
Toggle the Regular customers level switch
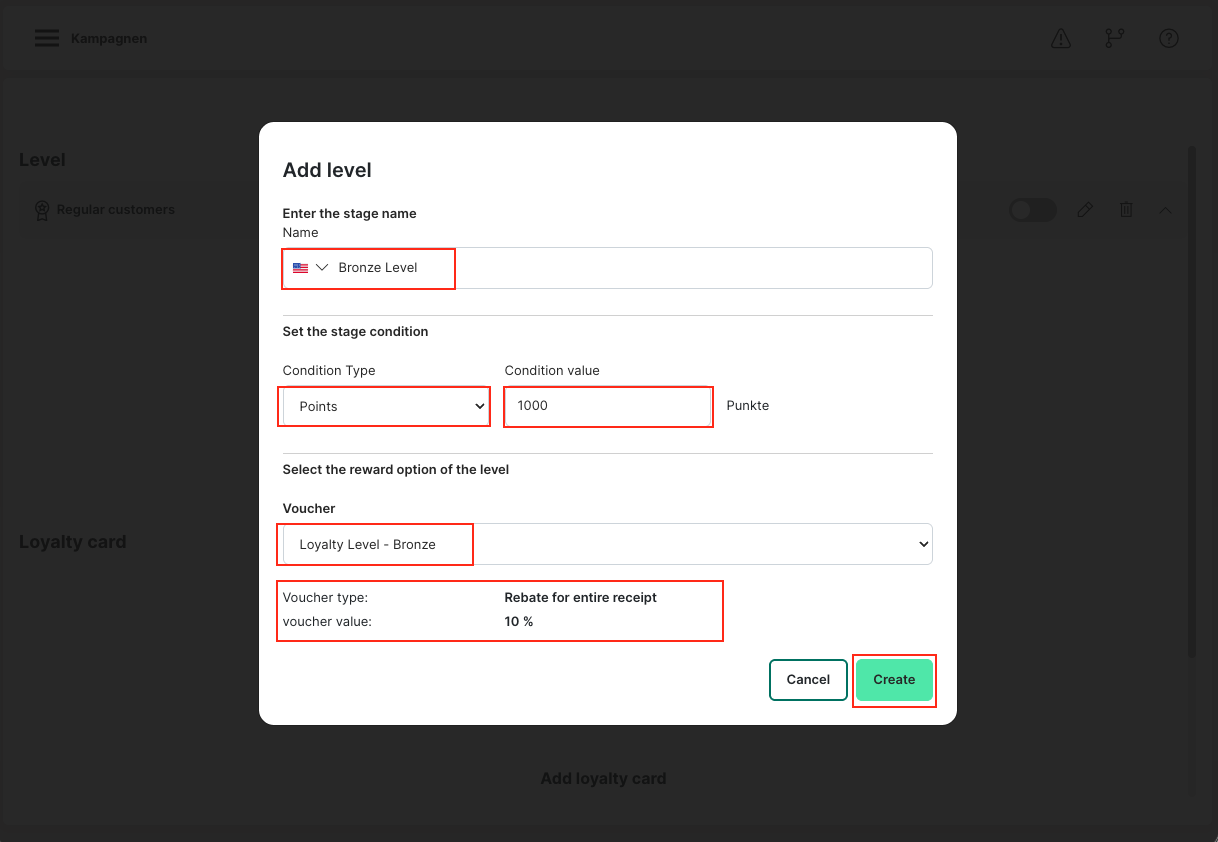[1033, 210]
